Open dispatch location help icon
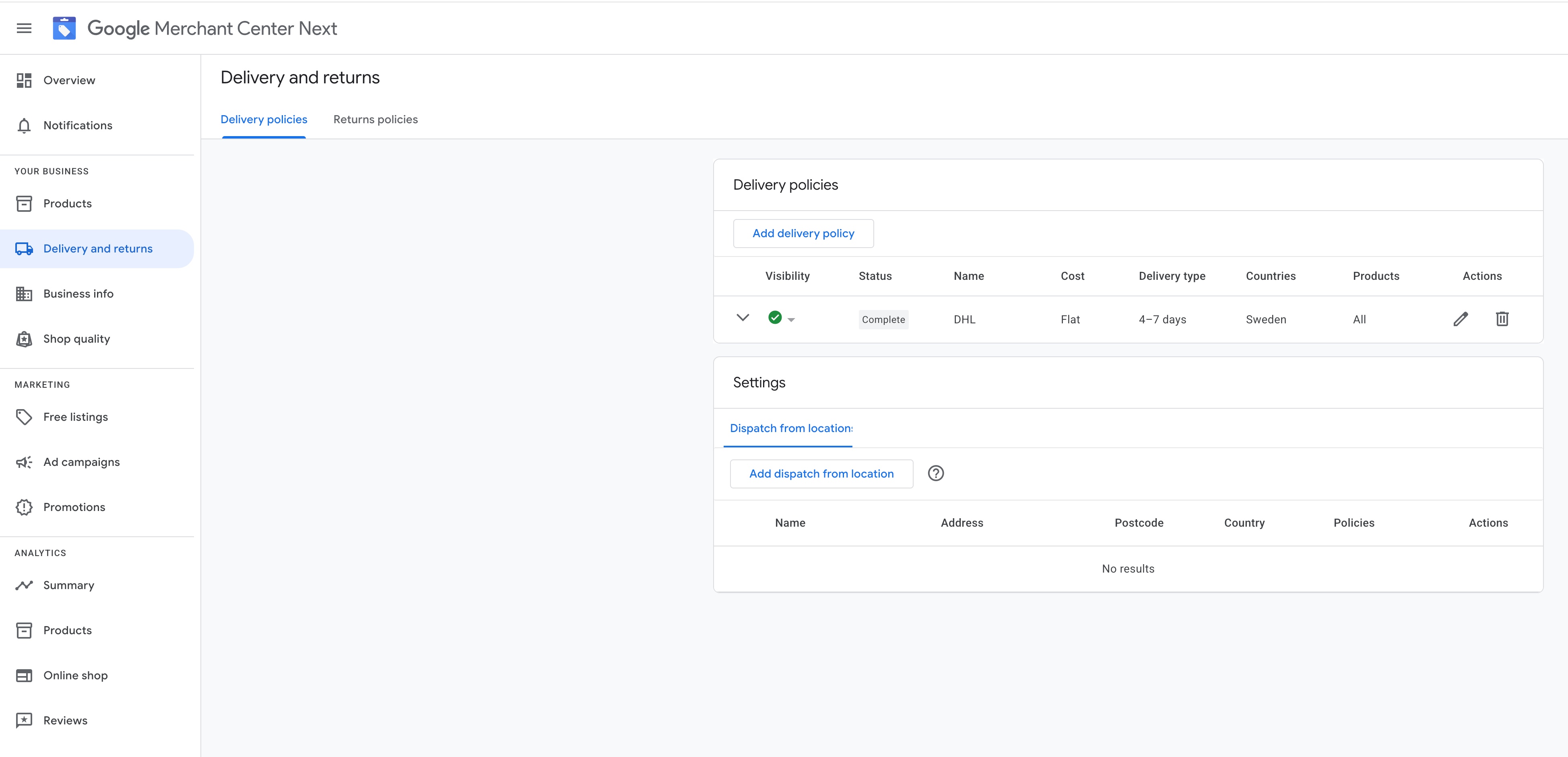The height and width of the screenshot is (757, 1568). click(936, 473)
